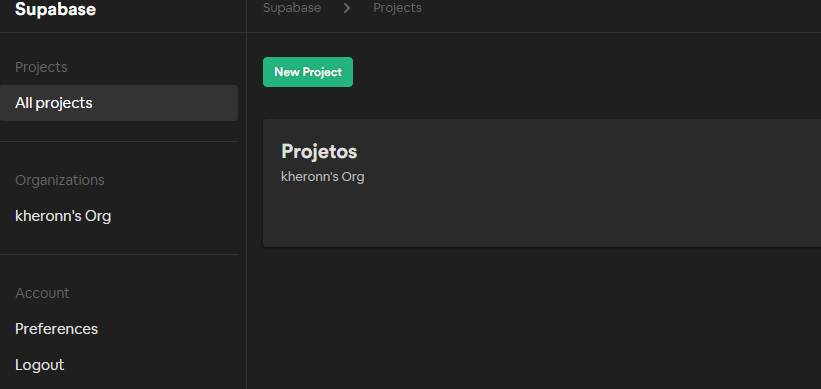Create a project with New Project button
This screenshot has width=821, height=389.
point(308,72)
